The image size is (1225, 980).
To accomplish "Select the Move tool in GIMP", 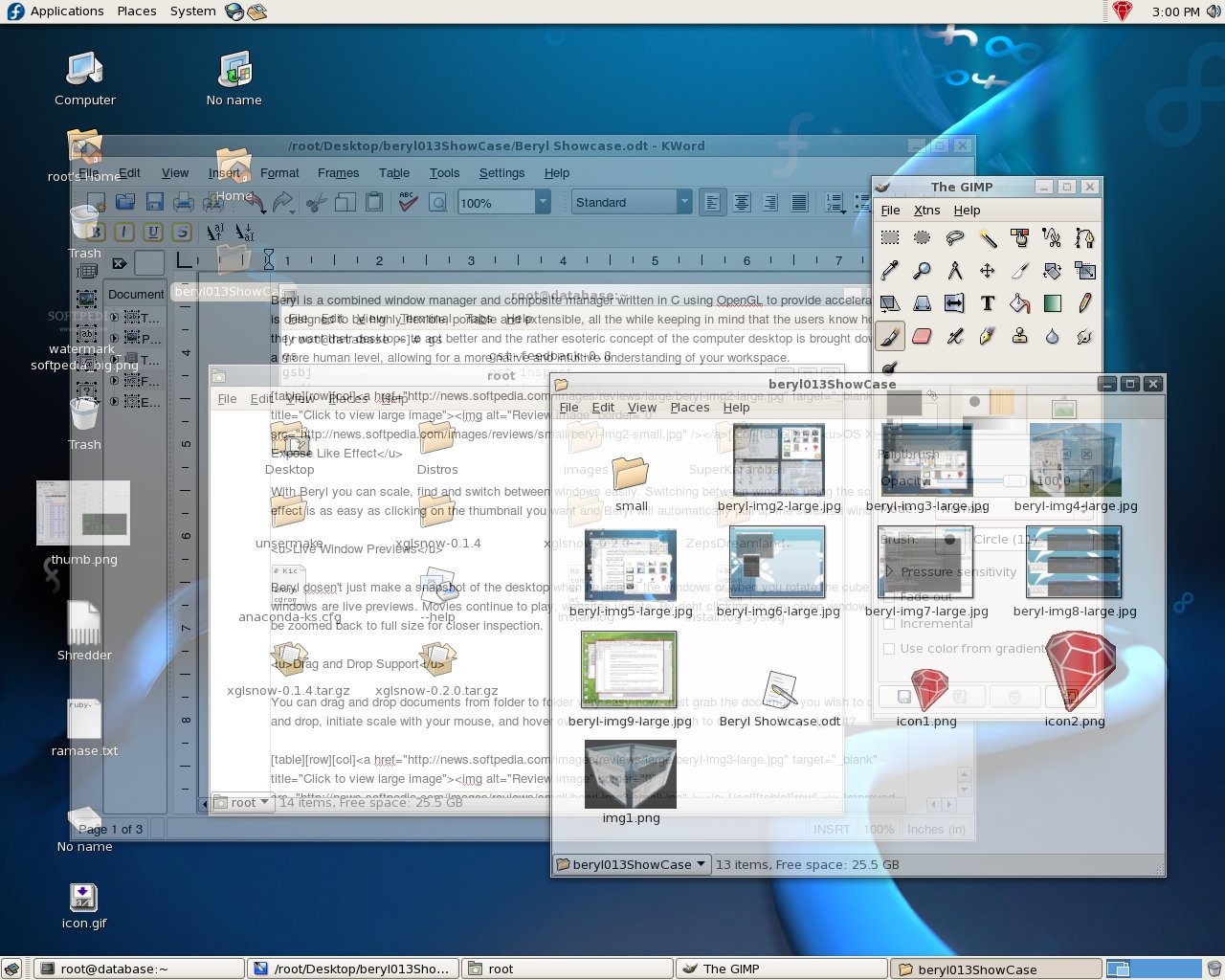I will (988, 271).
